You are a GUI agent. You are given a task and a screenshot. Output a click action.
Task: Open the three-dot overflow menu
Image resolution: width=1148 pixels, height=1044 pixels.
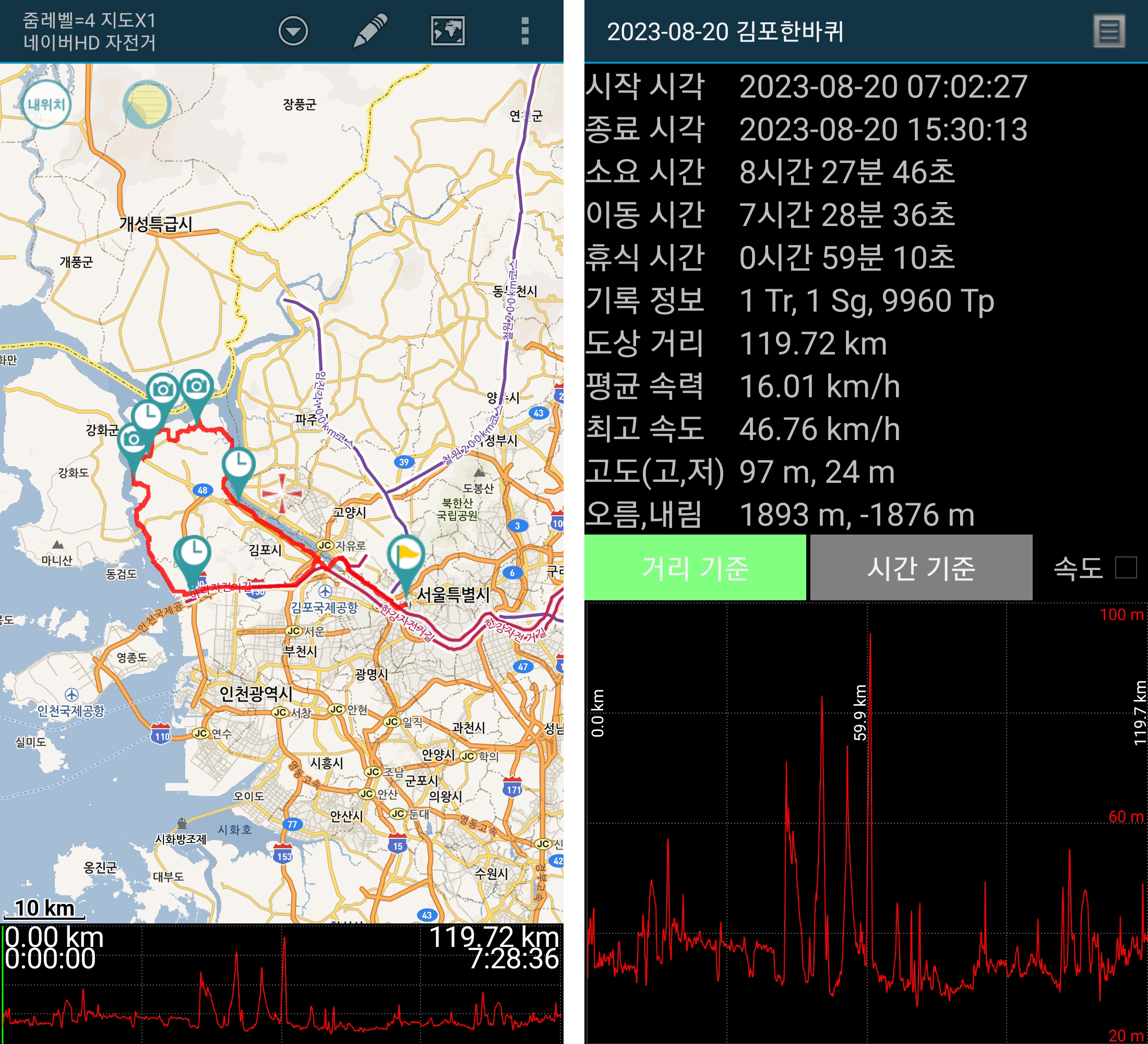pos(525,31)
